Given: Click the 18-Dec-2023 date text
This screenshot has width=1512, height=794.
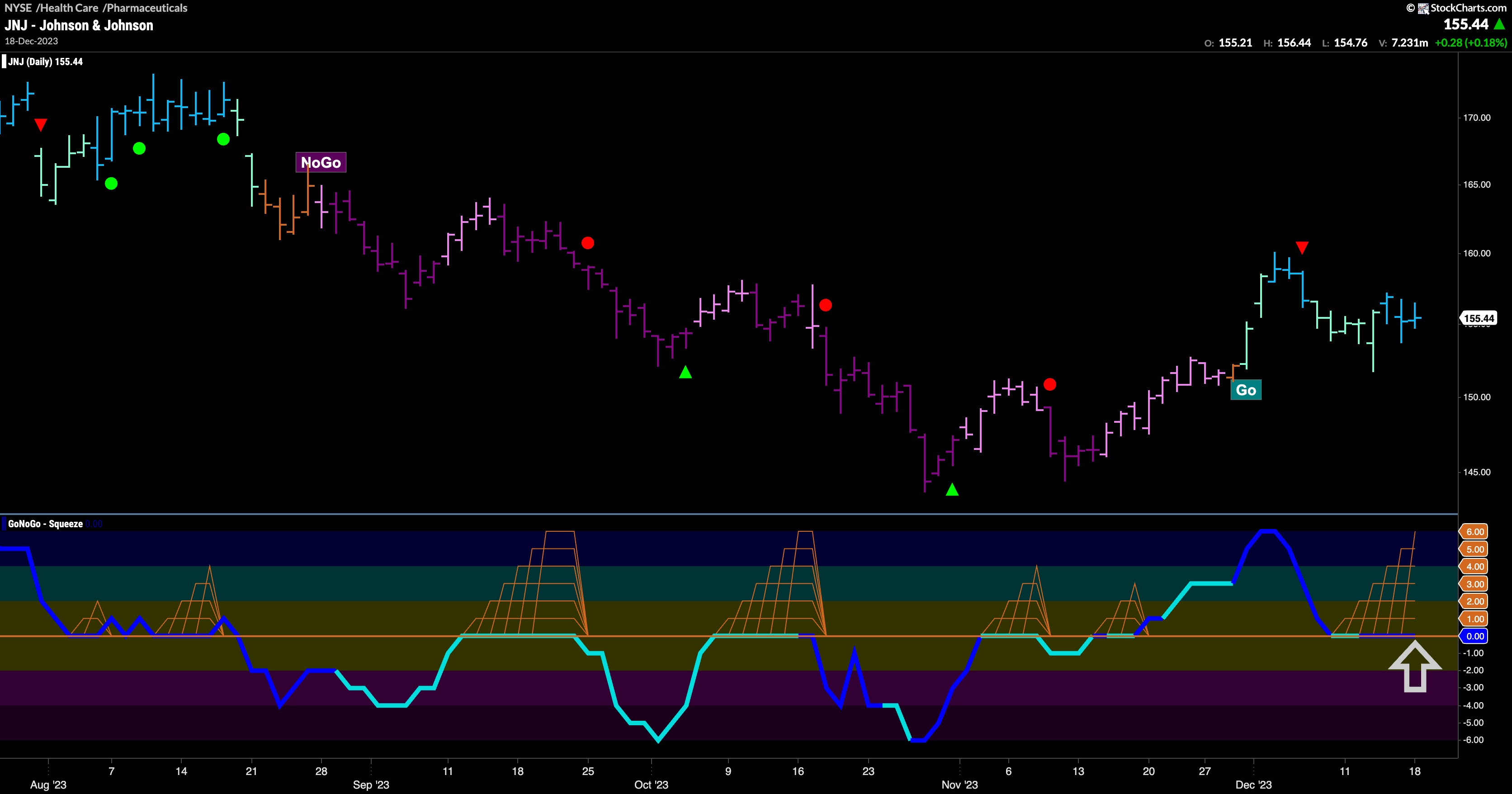Looking at the screenshot, I should (x=31, y=41).
